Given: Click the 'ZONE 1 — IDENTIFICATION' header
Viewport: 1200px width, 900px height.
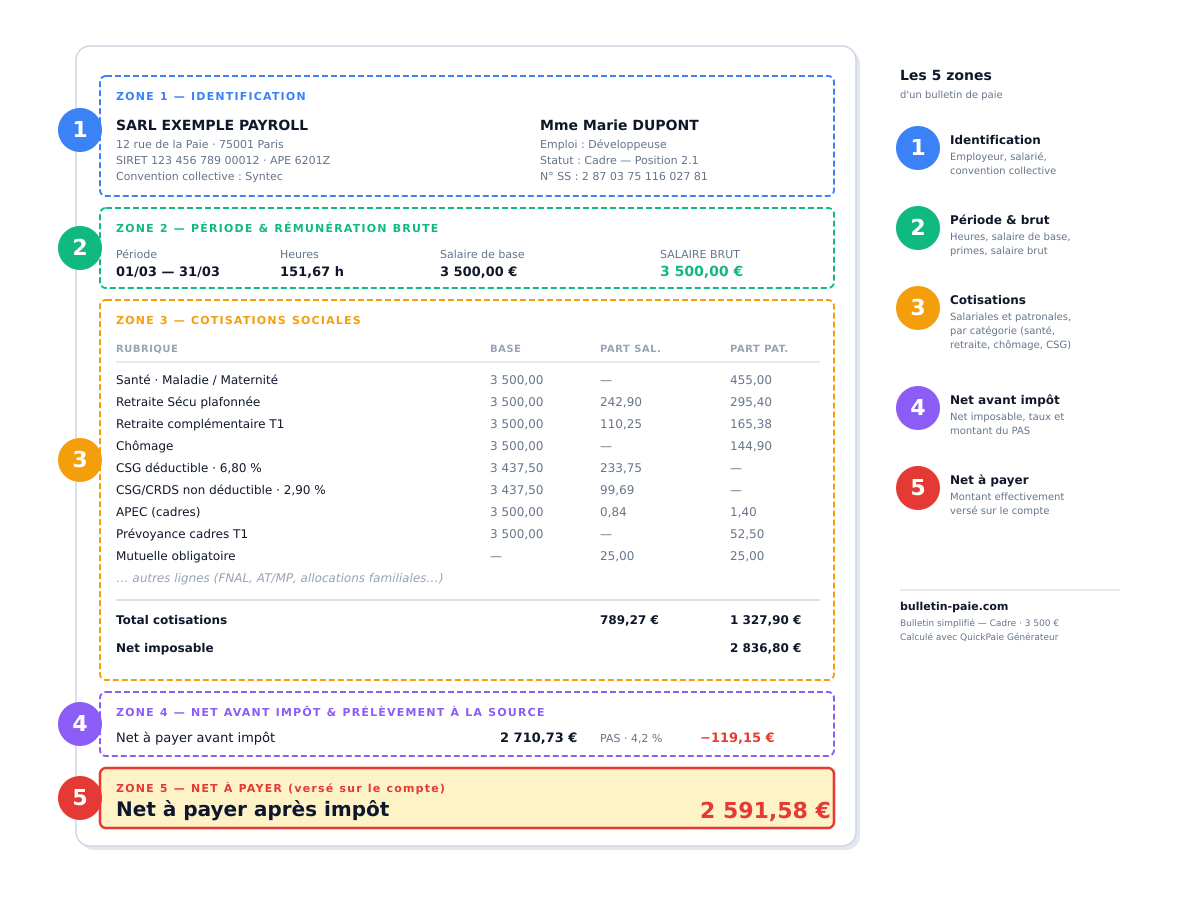Looking at the screenshot, I should click(211, 97).
